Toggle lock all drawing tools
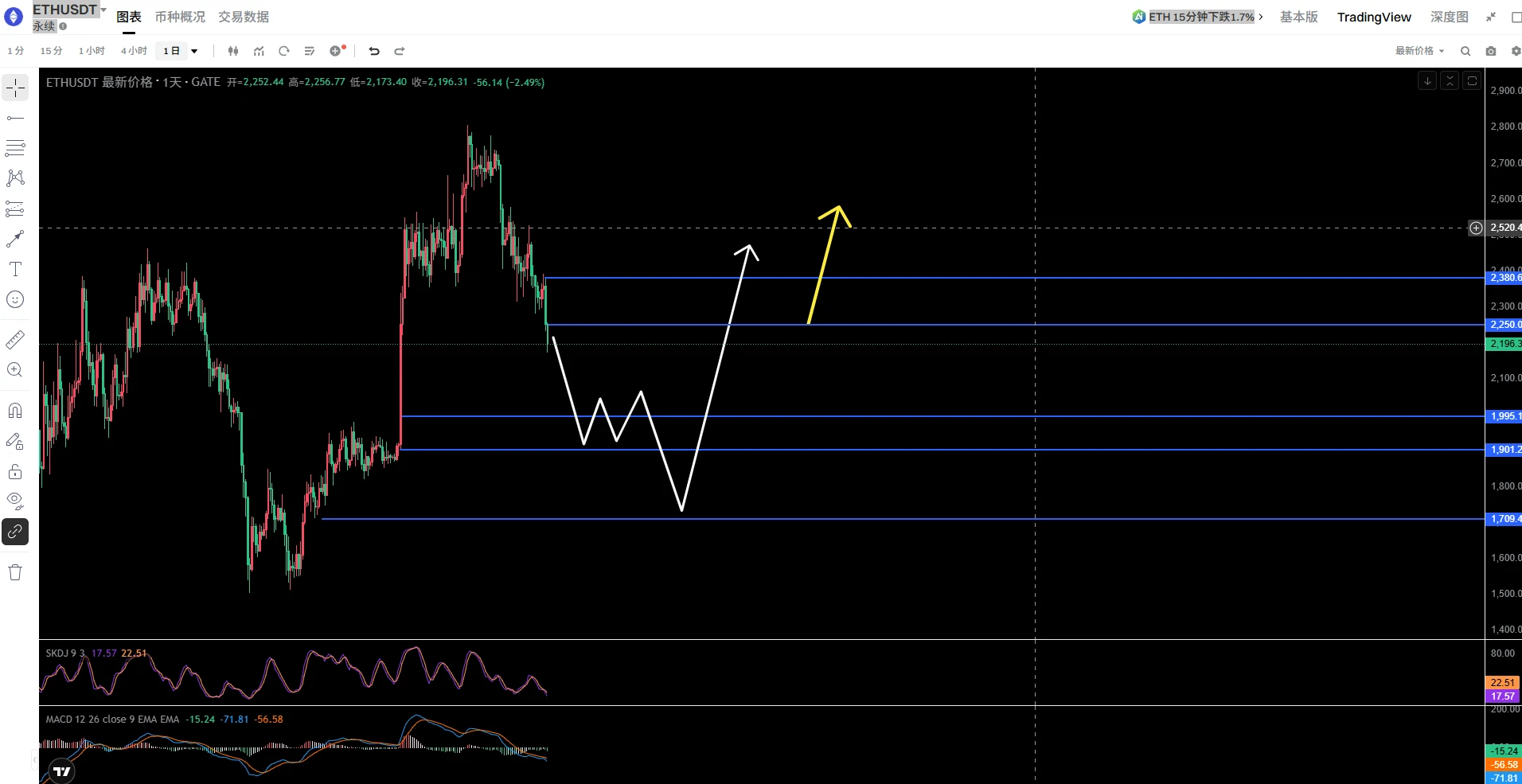The height and width of the screenshot is (784, 1522). pyautogui.click(x=15, y=471)
